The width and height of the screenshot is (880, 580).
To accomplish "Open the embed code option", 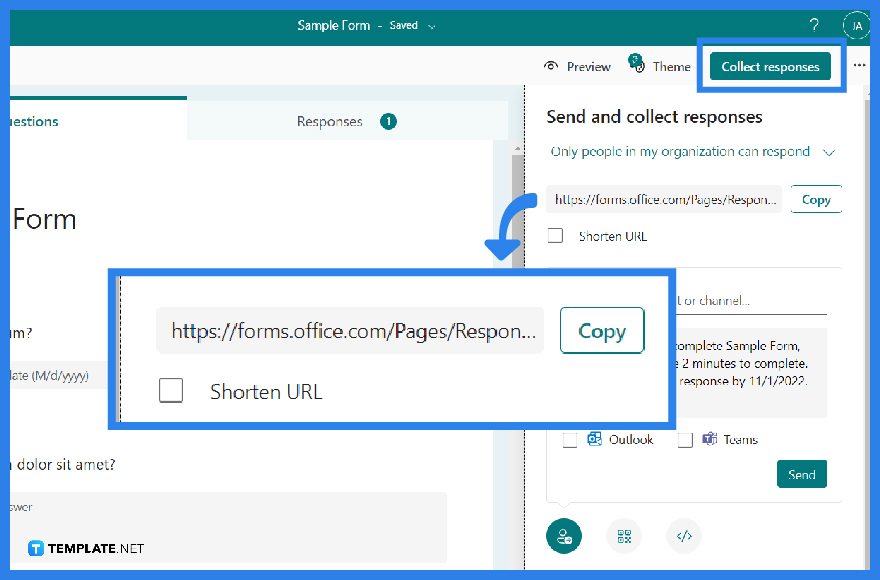I will pos(683,536).
